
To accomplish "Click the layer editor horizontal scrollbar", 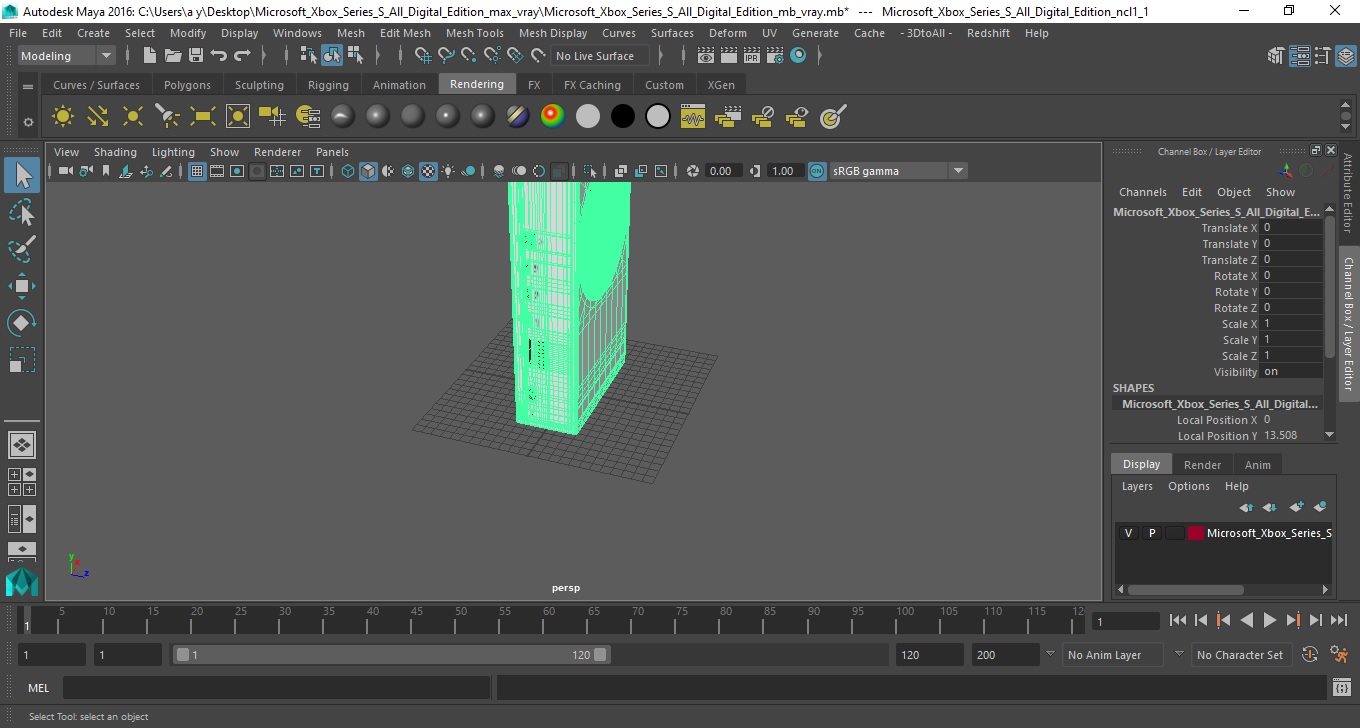I will tap(1186, 590).
